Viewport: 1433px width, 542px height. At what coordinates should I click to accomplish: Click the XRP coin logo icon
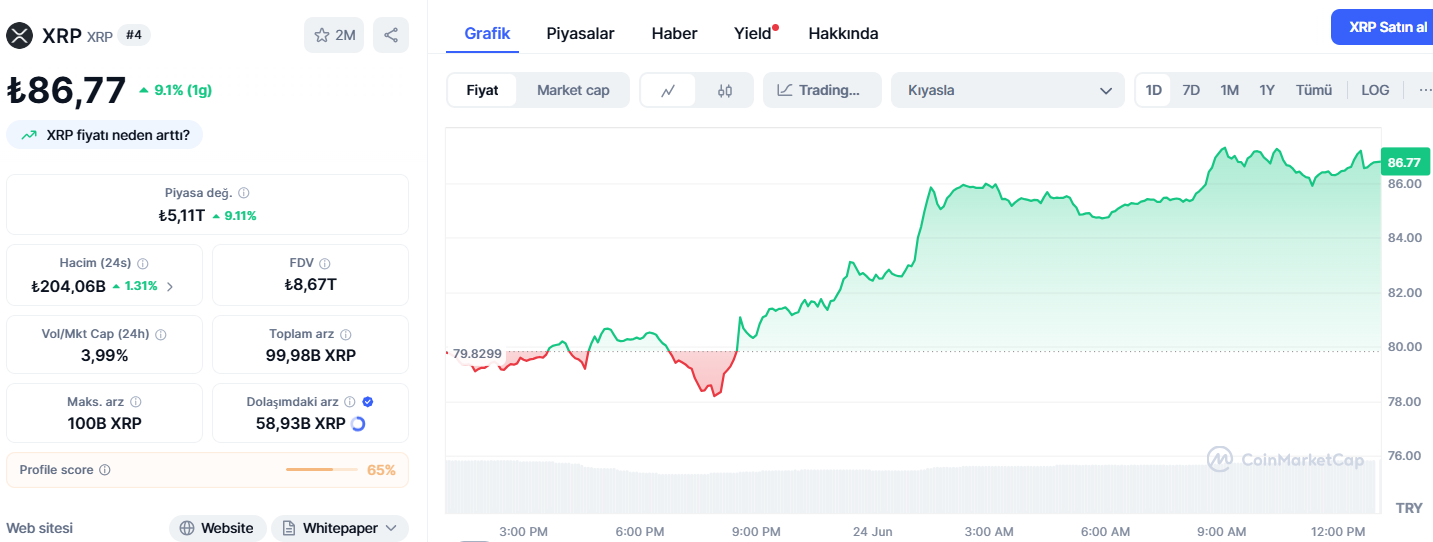(x=19, y=36)
